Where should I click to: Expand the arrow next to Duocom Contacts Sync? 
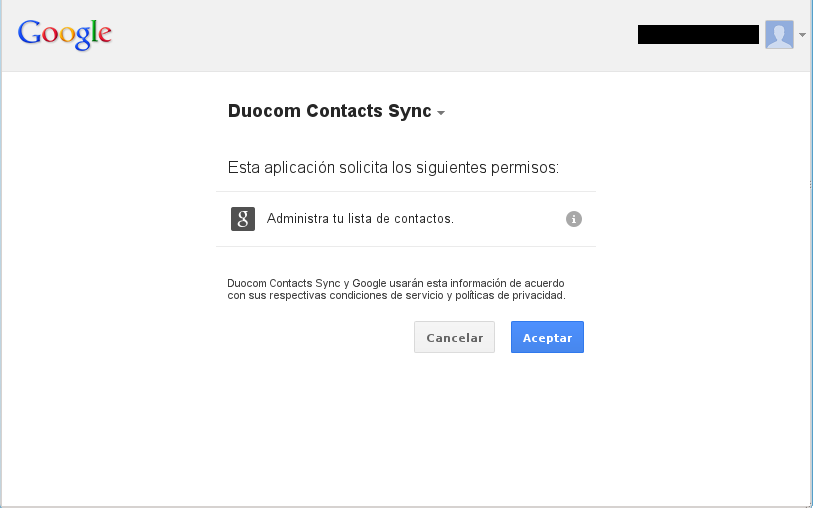point(441,113)
